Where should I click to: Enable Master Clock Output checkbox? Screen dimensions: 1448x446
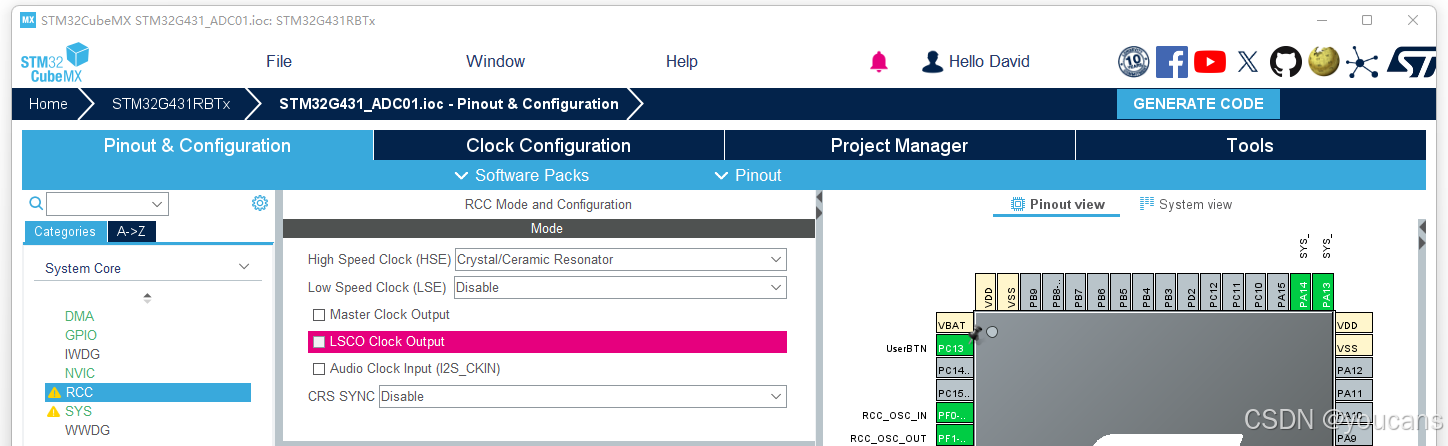pos(319,314)
